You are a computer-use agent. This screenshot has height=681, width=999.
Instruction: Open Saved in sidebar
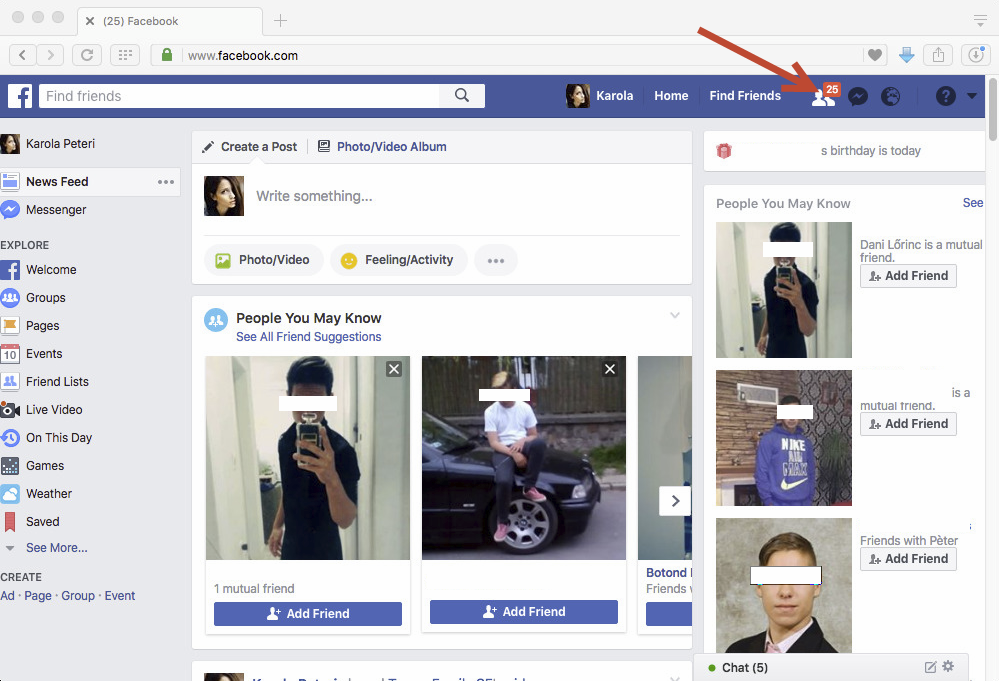30,522
